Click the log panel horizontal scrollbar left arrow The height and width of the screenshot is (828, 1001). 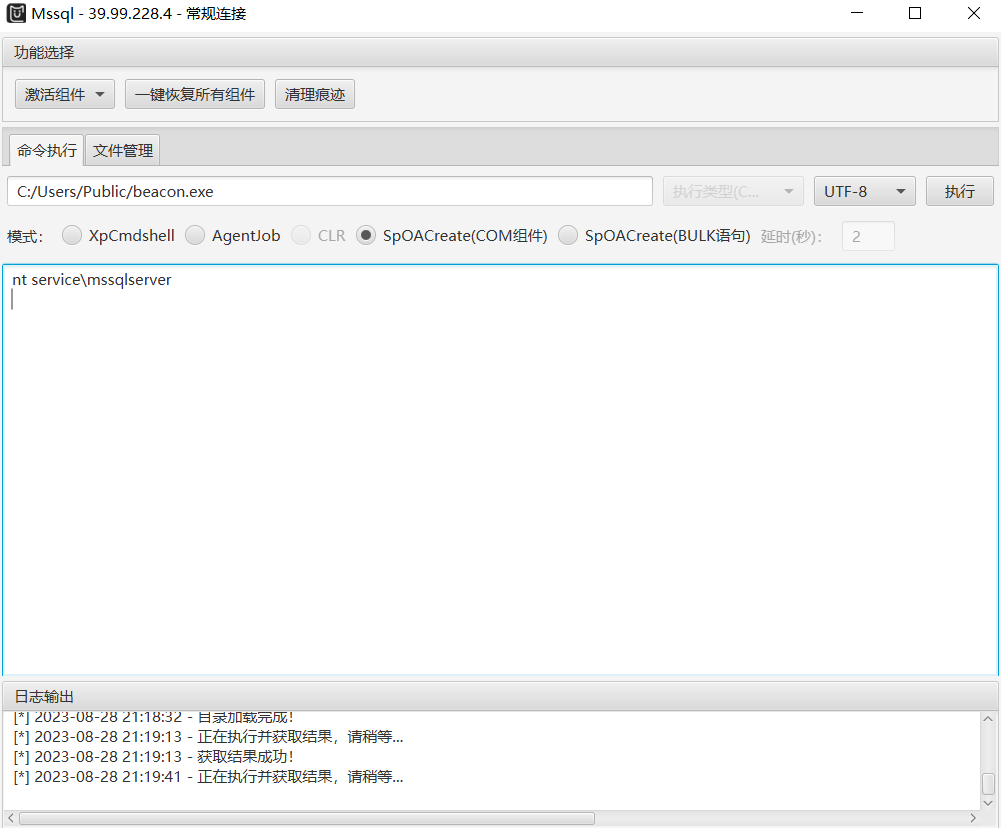coord(10,818)
